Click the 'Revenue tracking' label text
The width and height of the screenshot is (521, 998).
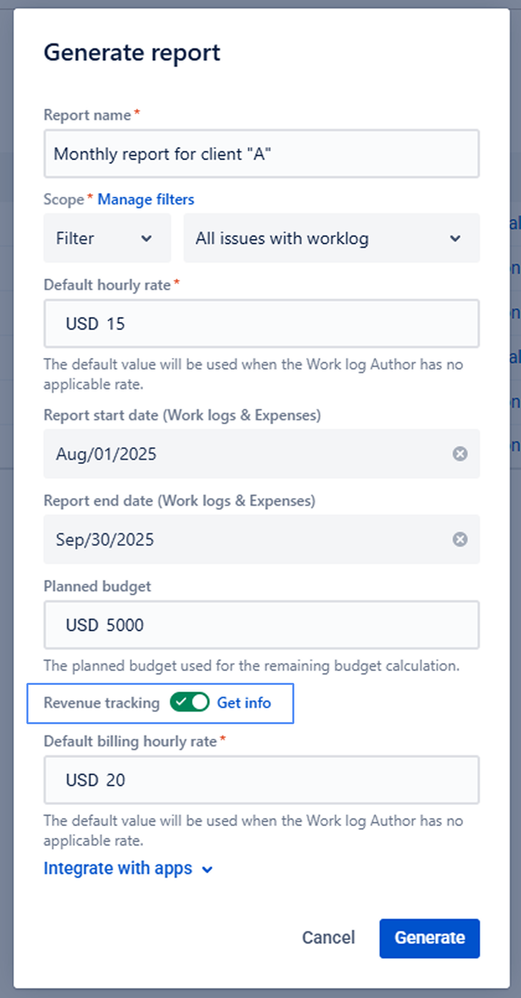coord(102,703)
